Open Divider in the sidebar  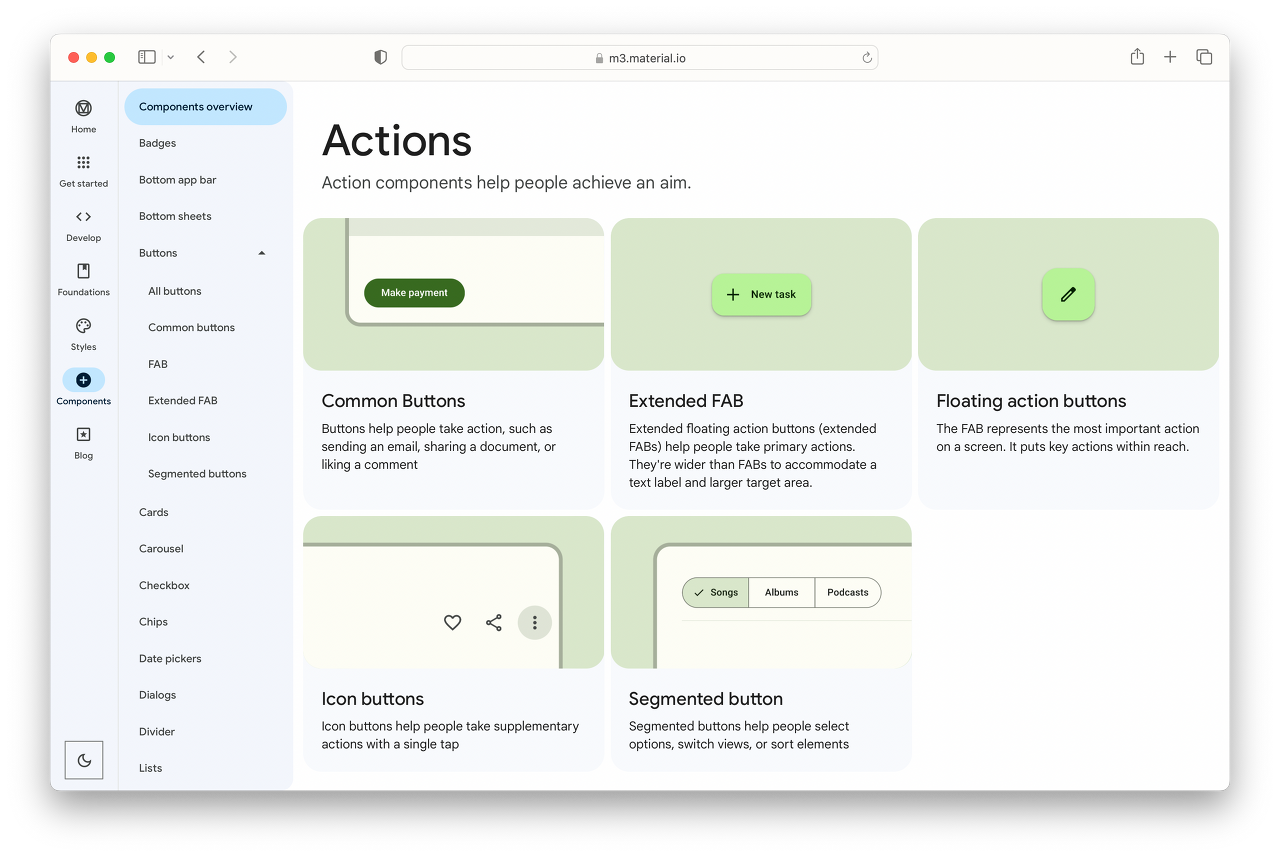coord(157,732)
